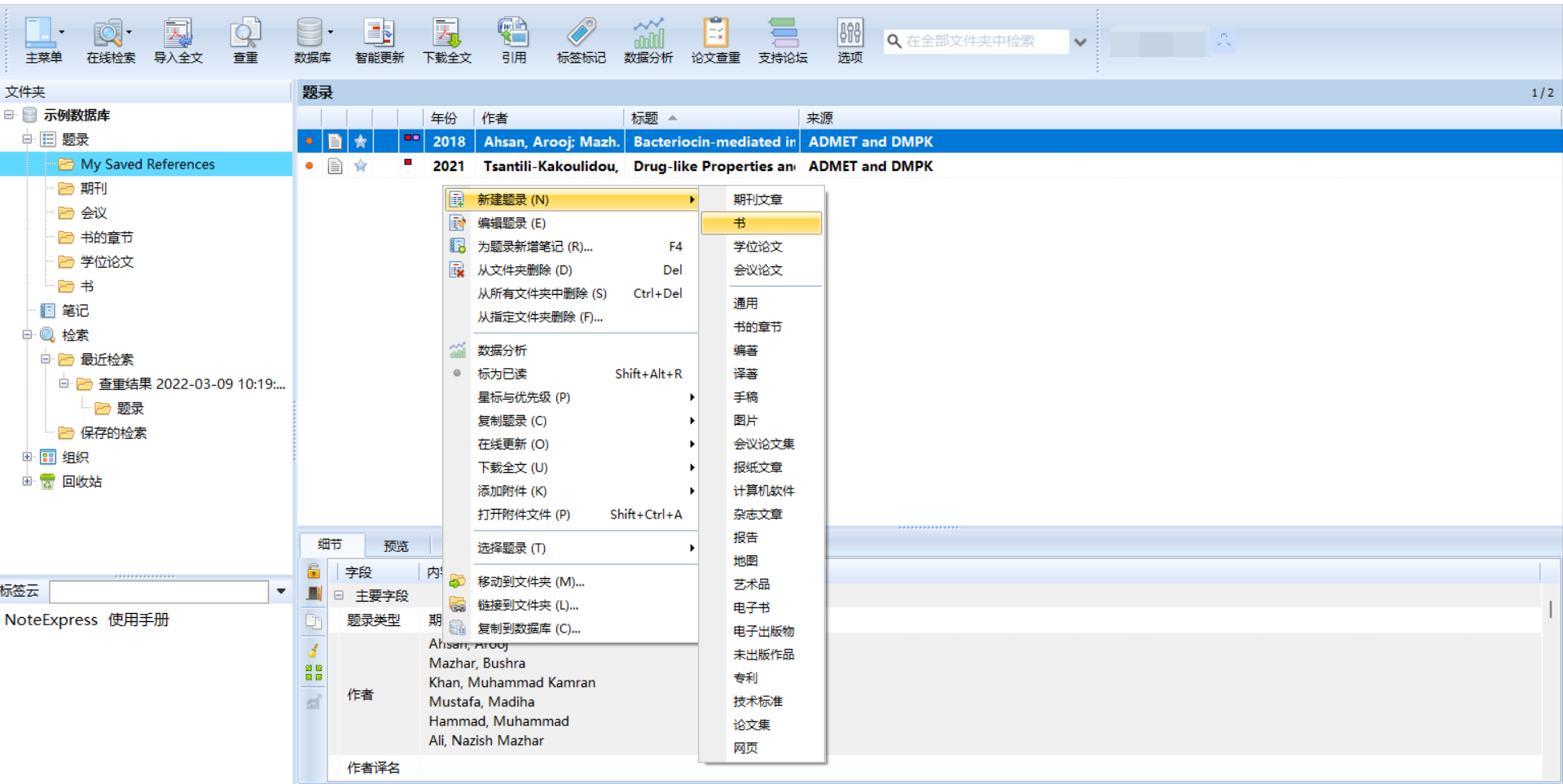Screen dimensions: 1563x784
Task: Click the detail panel vertical scrollbar
Action: point(1550,609)
